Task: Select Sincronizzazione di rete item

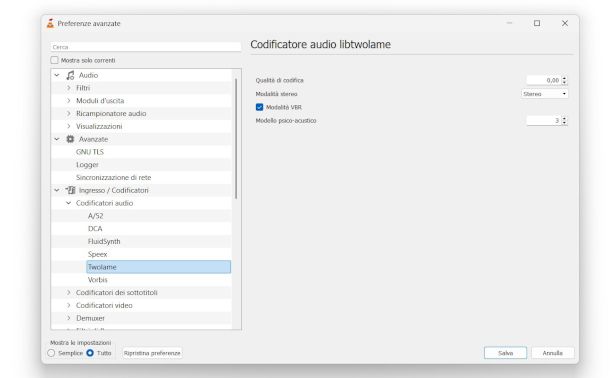Action: 114,177
